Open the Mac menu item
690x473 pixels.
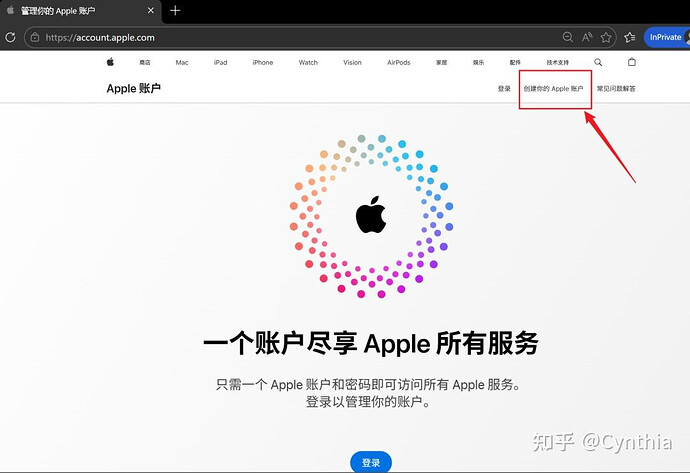(182, 62)
